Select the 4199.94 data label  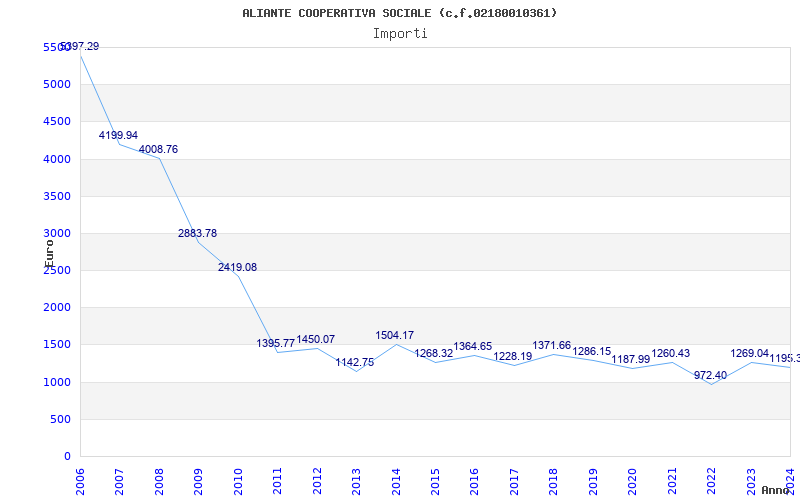(118, 135)
